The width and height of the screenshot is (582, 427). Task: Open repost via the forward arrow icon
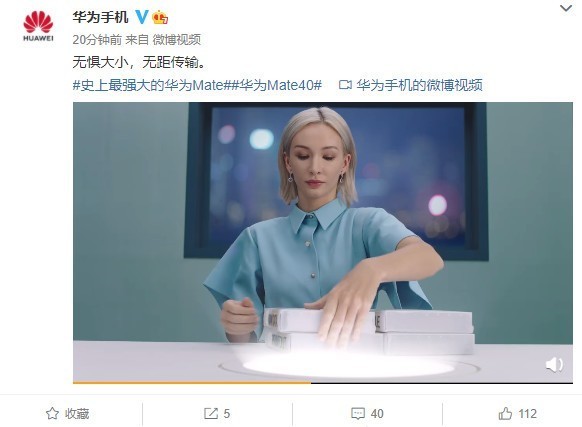click(211, 414)
